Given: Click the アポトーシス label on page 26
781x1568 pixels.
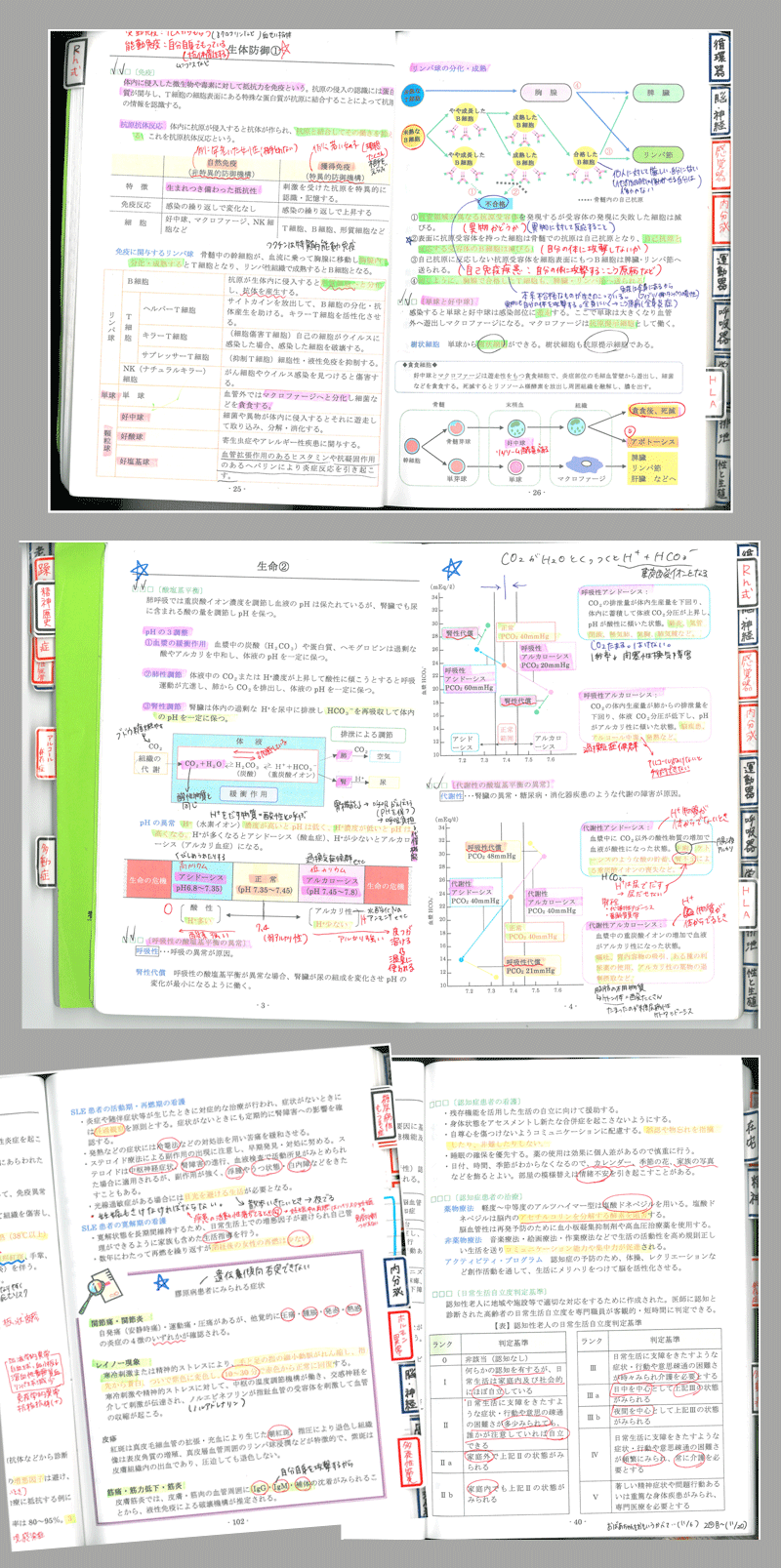Looking at the screenshot, I should (x=653, y=441).
